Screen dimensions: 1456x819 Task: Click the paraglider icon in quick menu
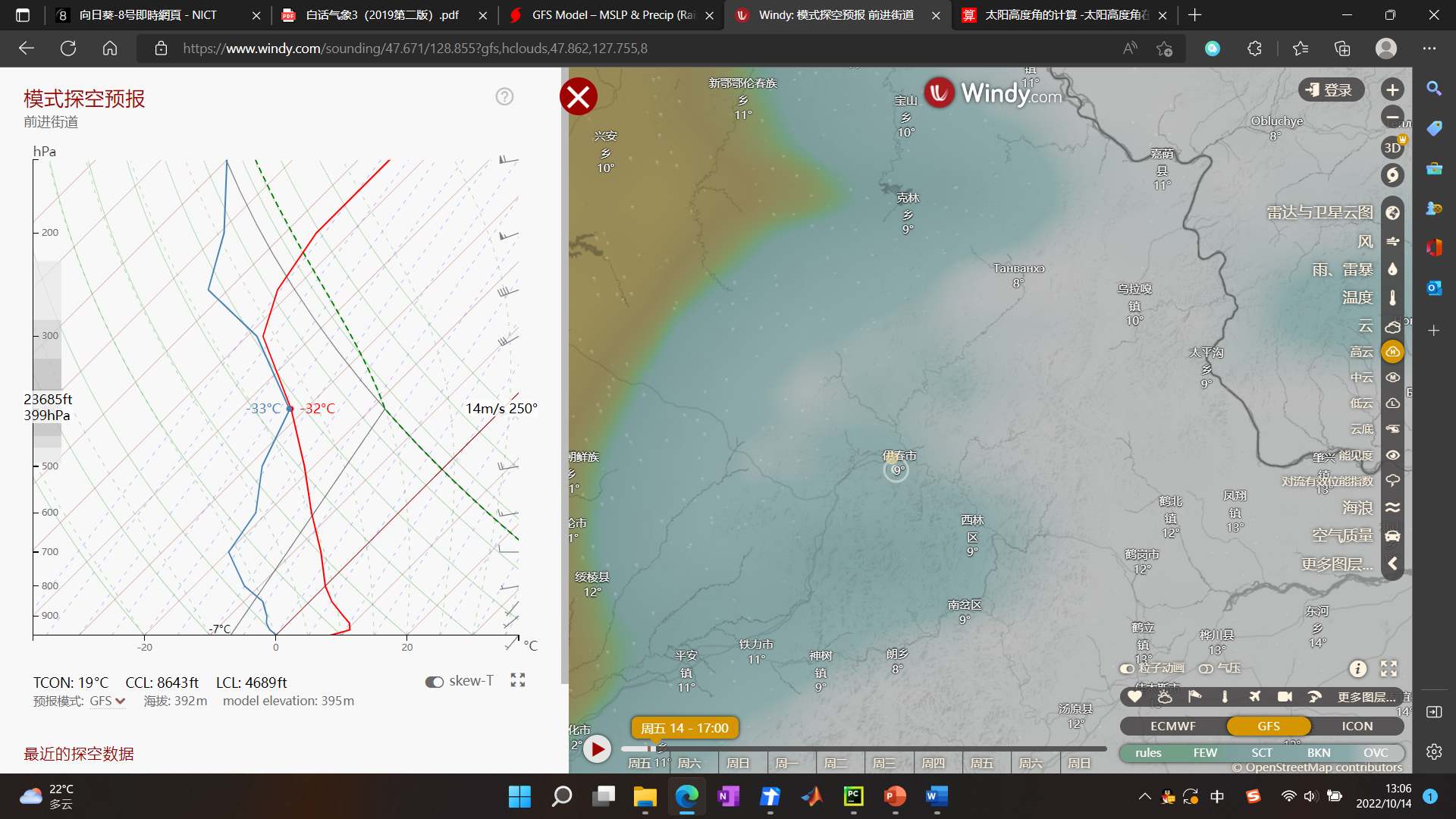click(x=1314, y=696)
